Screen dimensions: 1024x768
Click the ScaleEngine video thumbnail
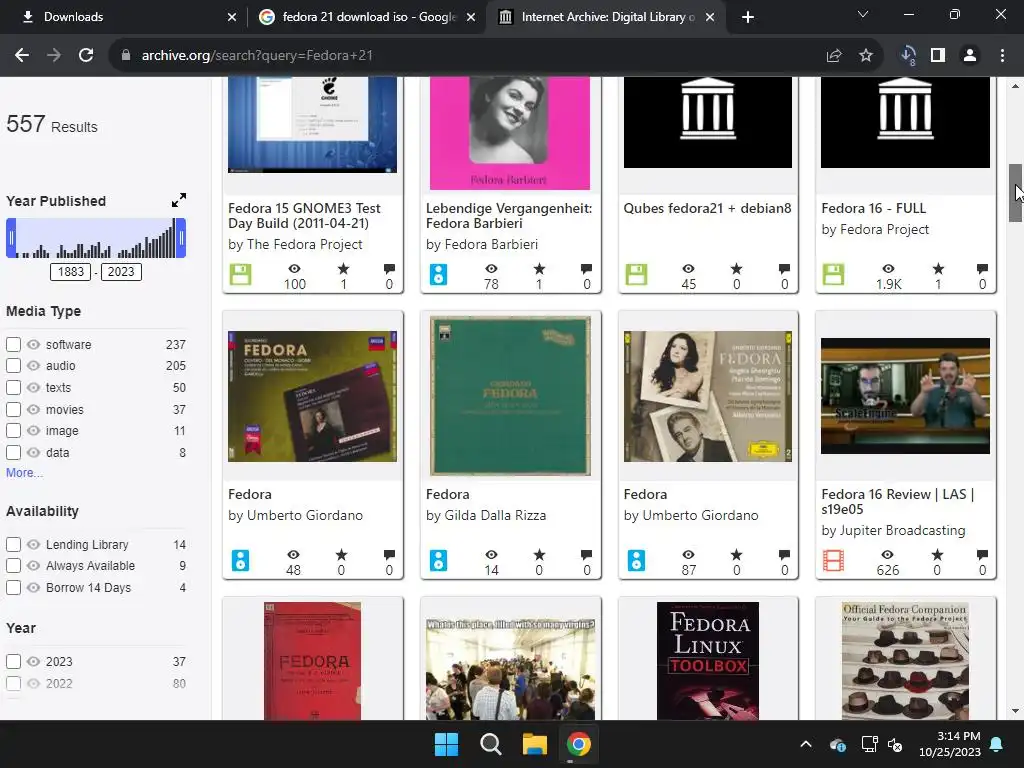(905, 396)
